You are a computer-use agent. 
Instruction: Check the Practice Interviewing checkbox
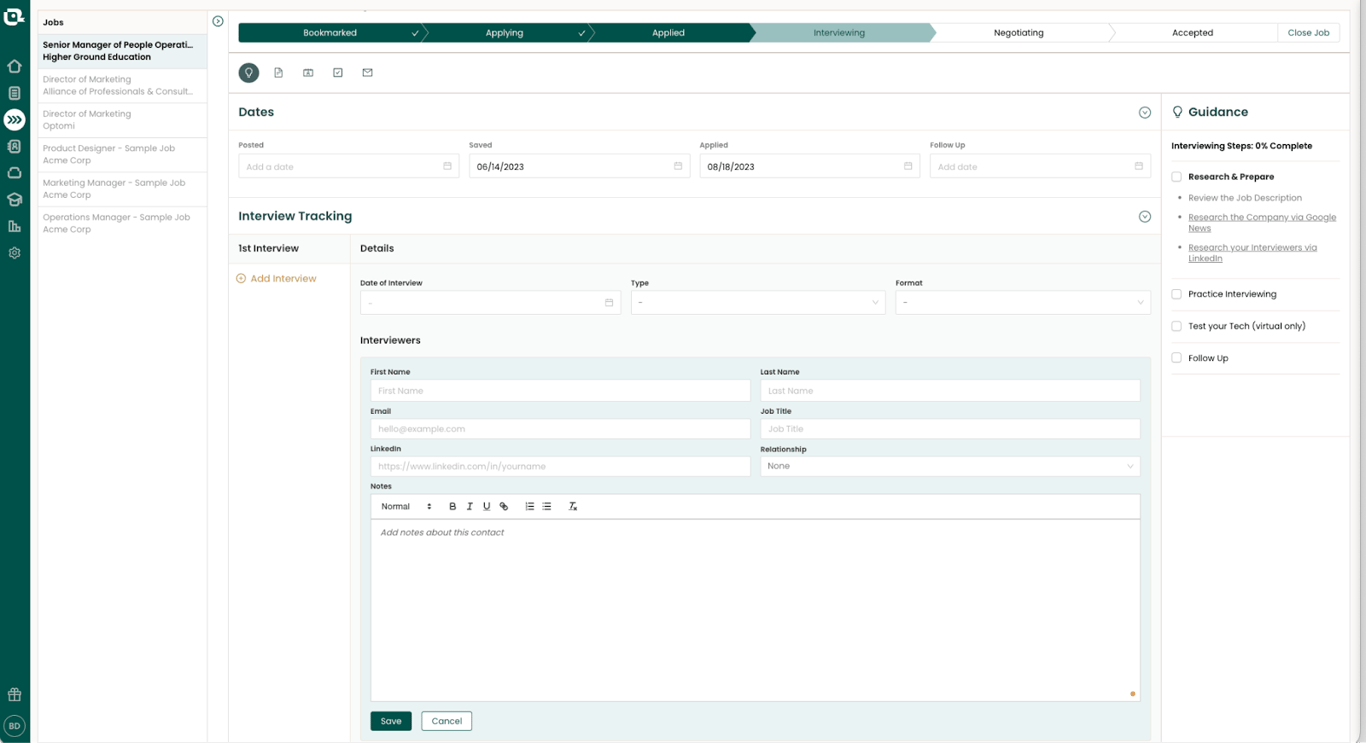1177,294
